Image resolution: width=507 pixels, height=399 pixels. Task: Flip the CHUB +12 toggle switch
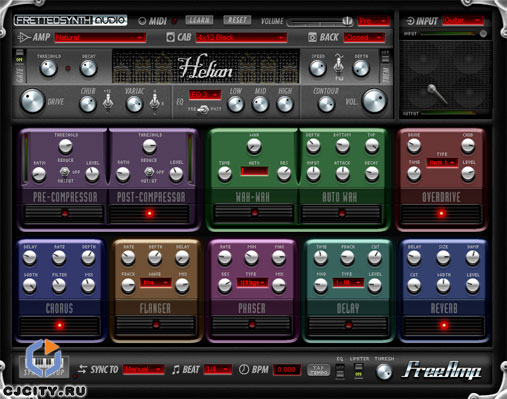[107, 101]
